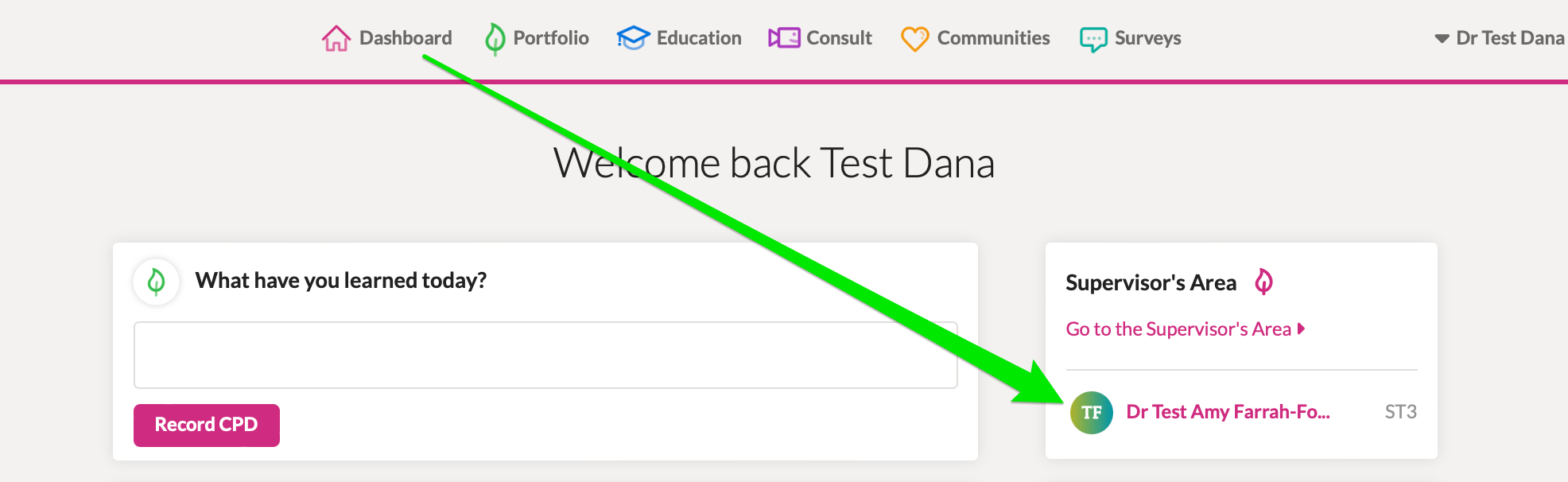Screen dimensions: 1568x482
Task: Click arrow next to Go to Supervisor's Area
Action: click(x=1301, y=328)
